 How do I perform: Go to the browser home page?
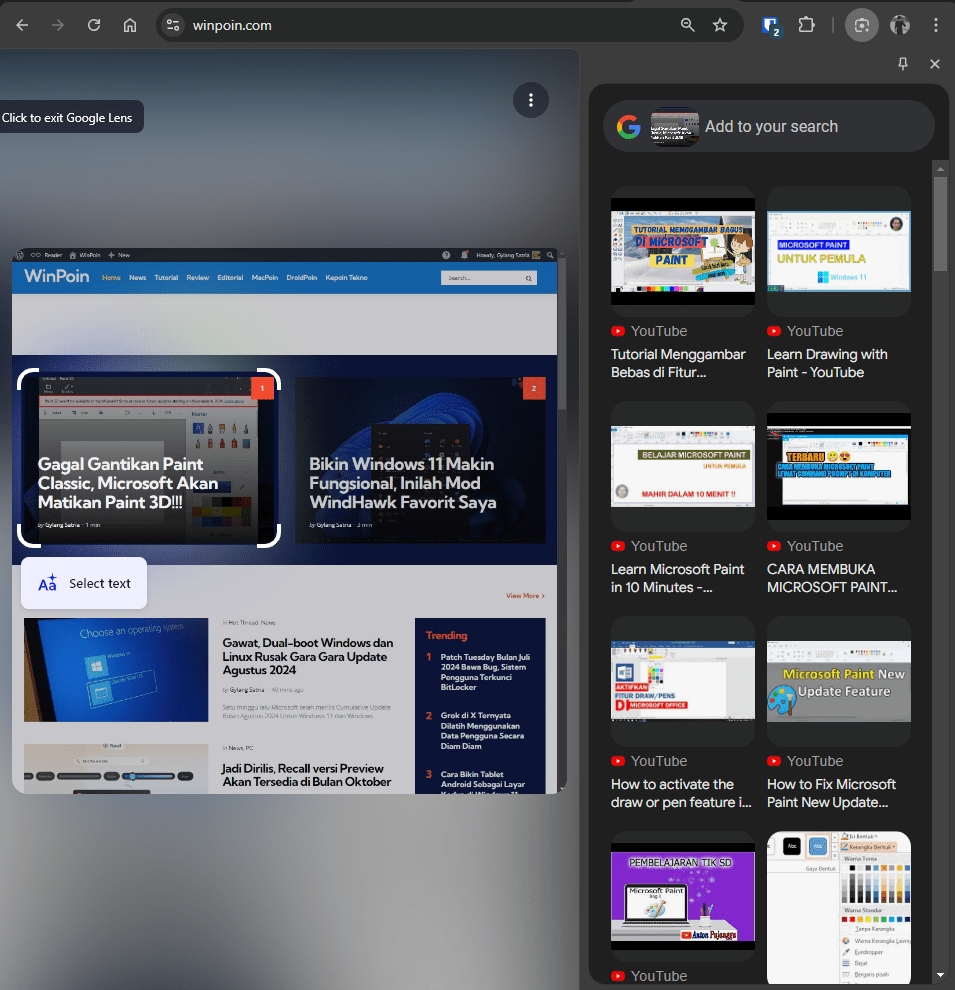pyautogui.click(x=130, y=25)
